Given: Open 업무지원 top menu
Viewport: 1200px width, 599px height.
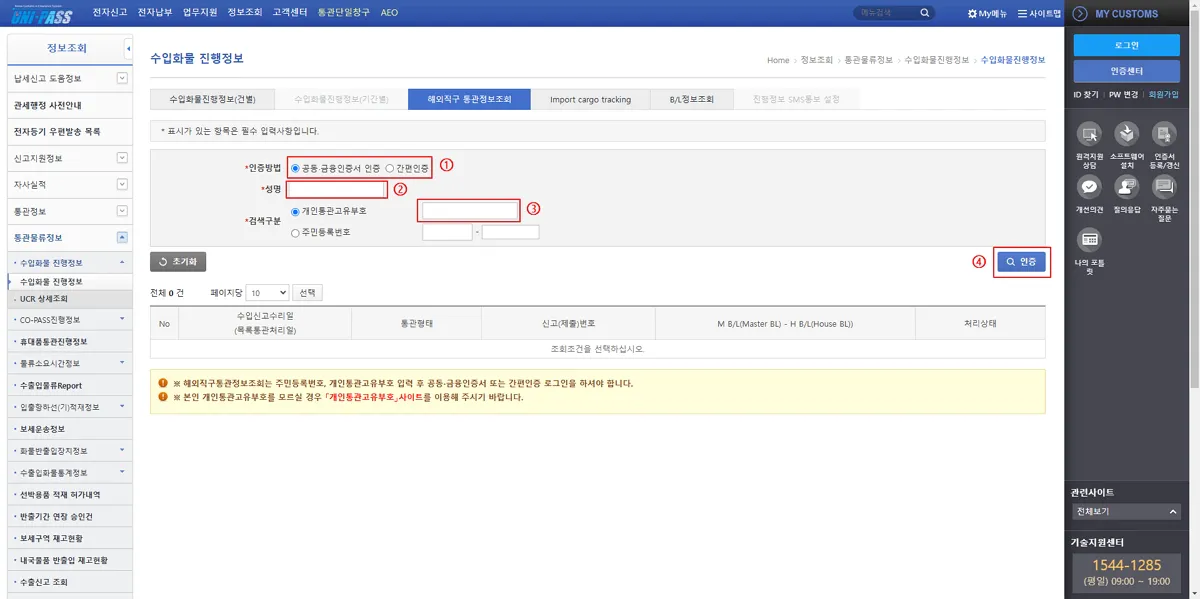Looking at the screenshot, I should click(x=200, y=13).
